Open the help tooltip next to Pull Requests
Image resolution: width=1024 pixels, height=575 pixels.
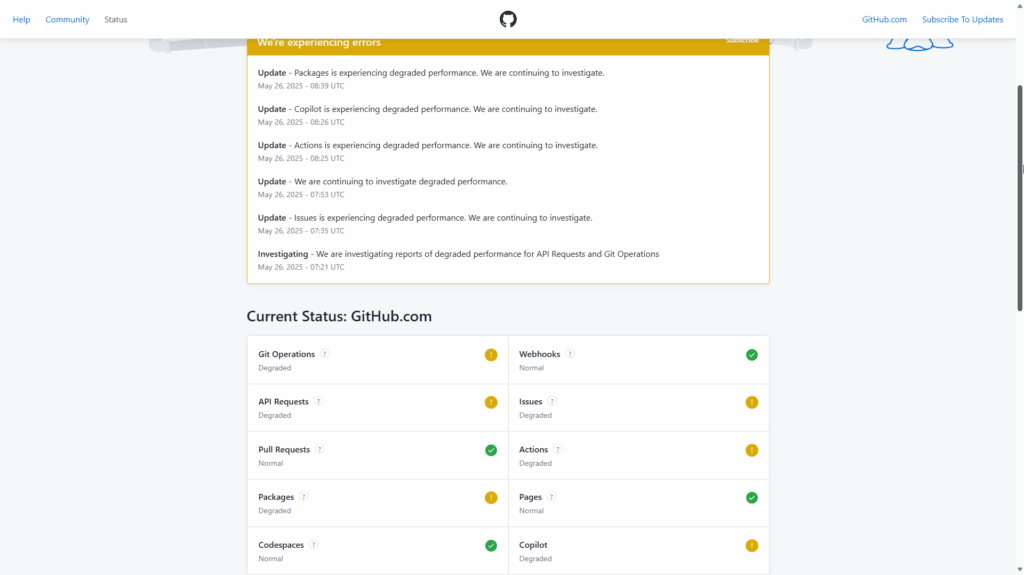[319, 449]
